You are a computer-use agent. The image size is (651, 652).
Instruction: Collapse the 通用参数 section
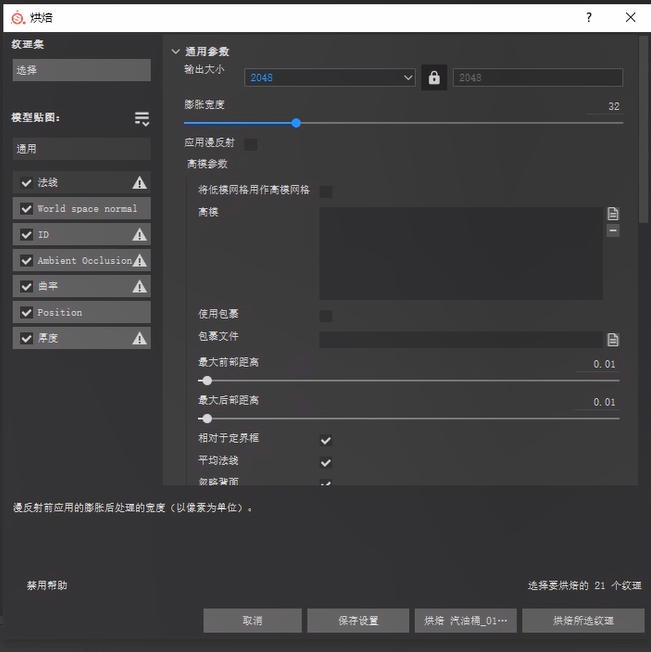click(x=176, y=51)
